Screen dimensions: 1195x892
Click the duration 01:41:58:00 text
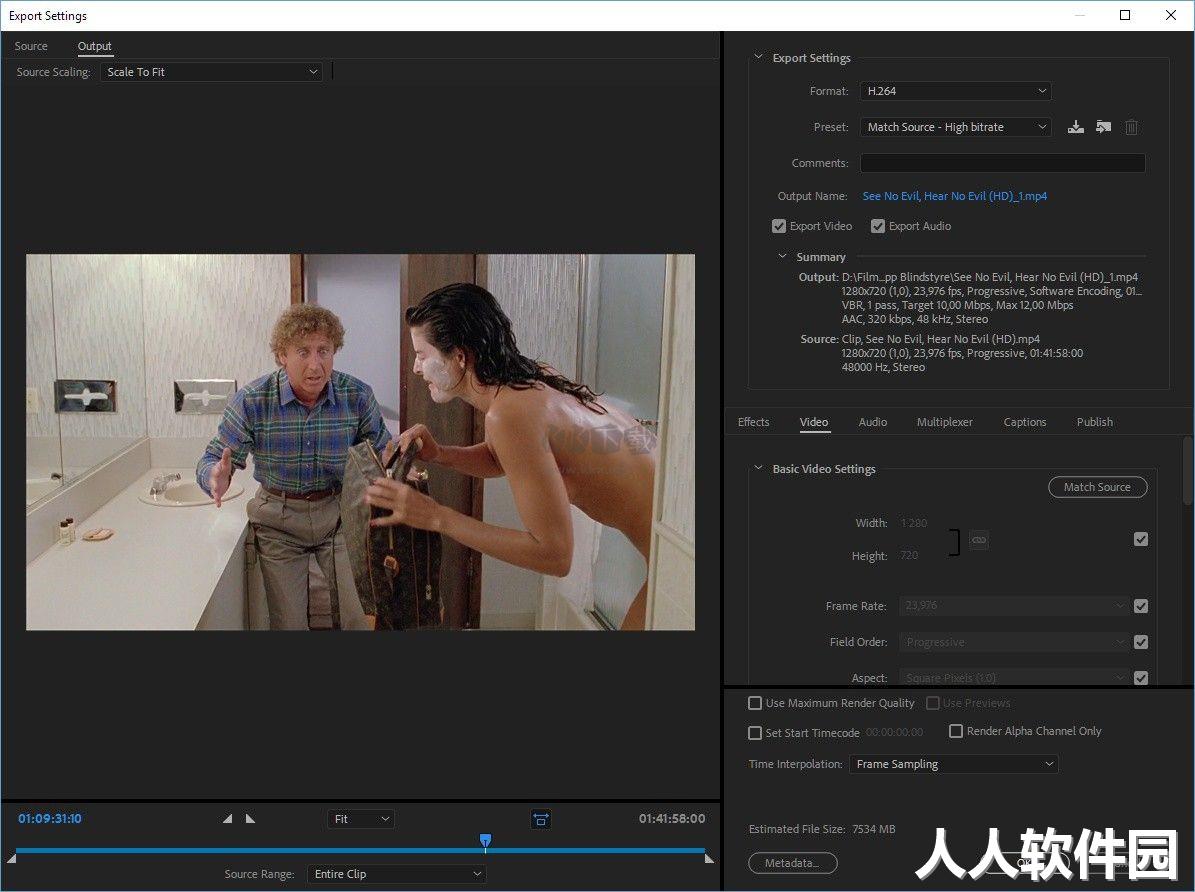(671, 819)
